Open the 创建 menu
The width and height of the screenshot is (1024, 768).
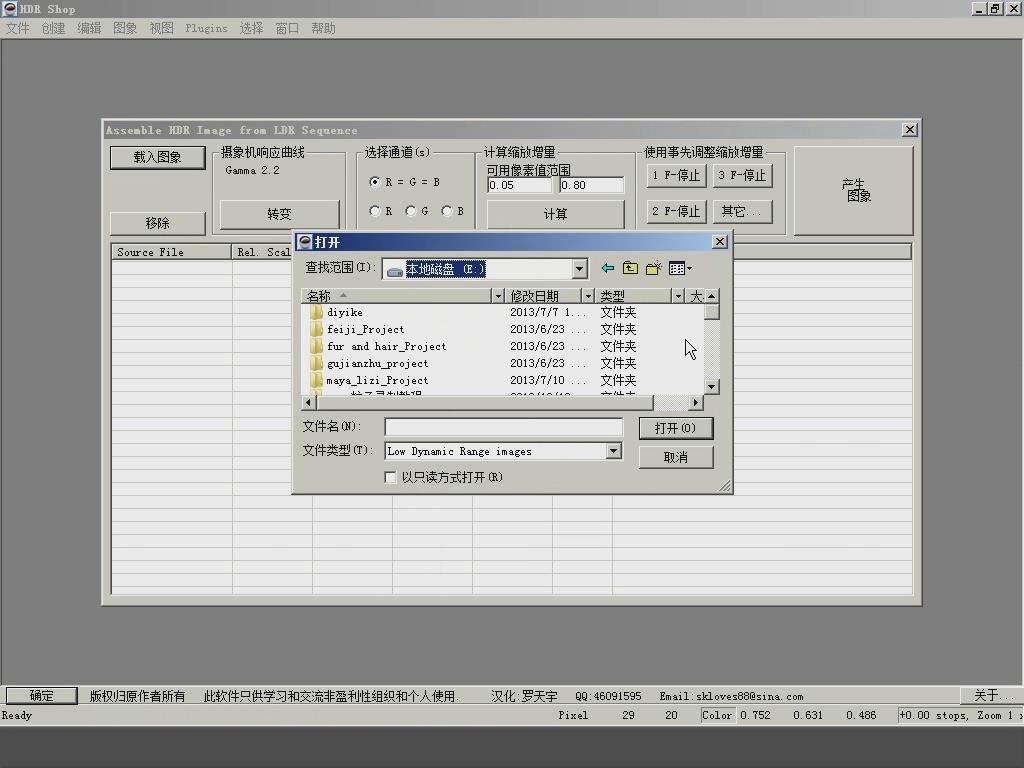53,28
